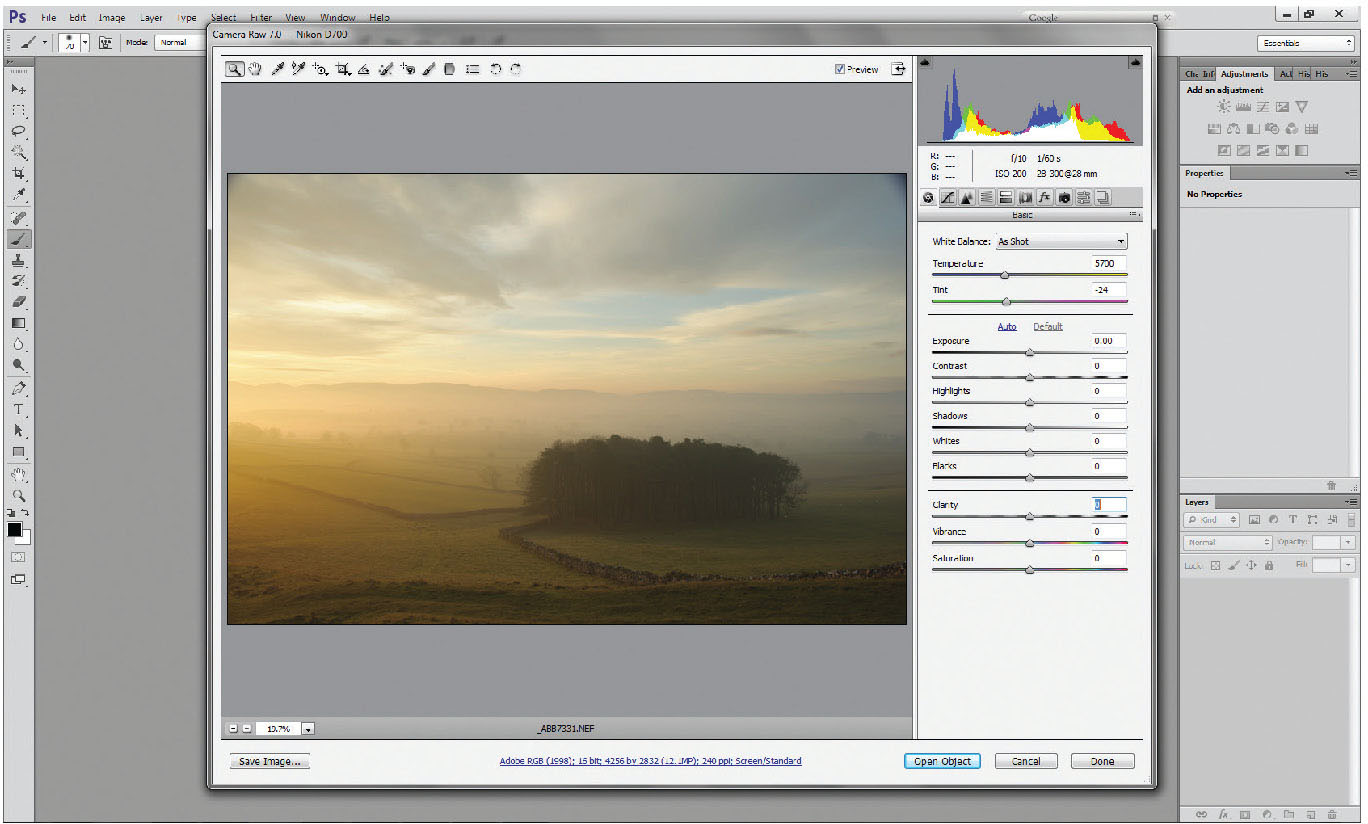Switch to the Camera Calibration tab
Image resolution: width=1368 pixels, height=824 pixels.
click(x=1064, y=198)
